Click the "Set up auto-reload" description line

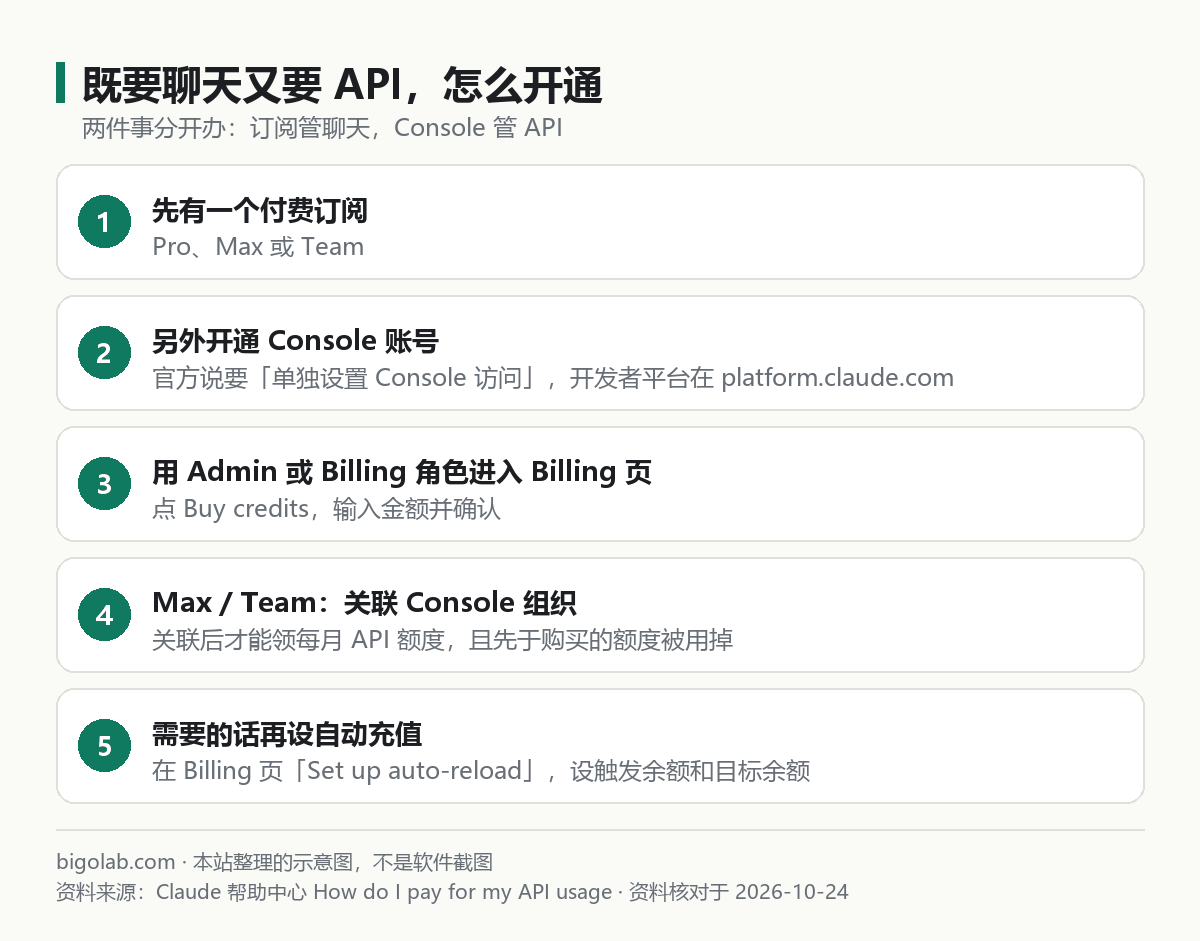[481, 771]
